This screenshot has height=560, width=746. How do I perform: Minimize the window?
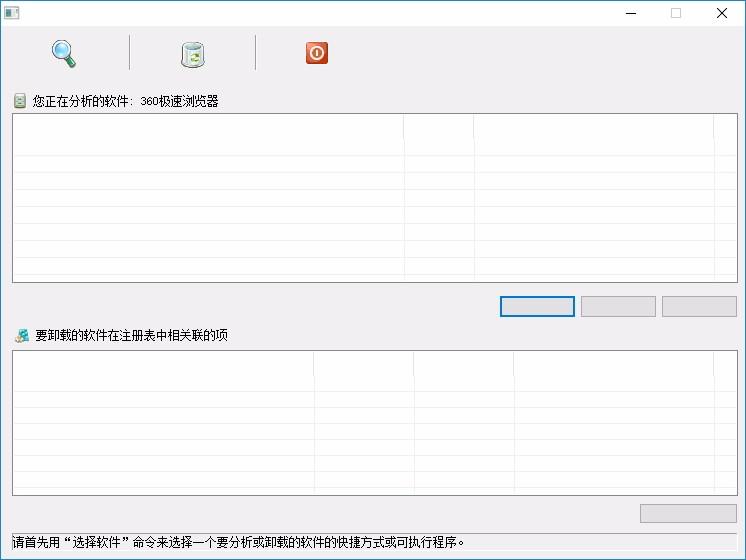[x=631, y=13]
